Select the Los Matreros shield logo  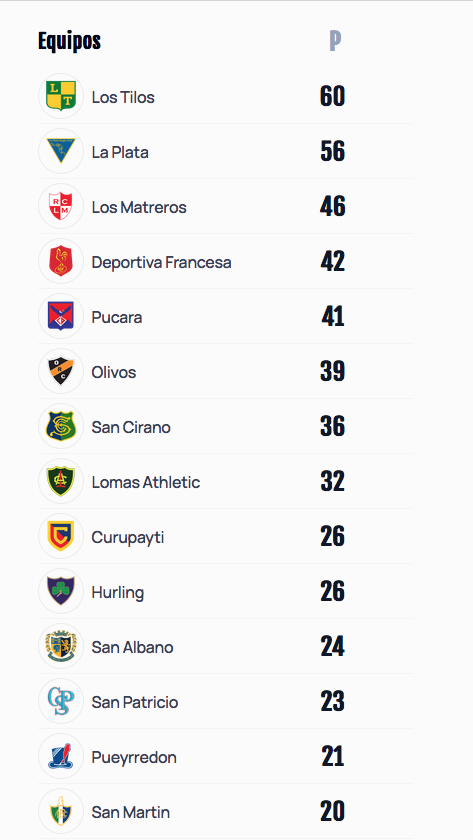(61, 206)
